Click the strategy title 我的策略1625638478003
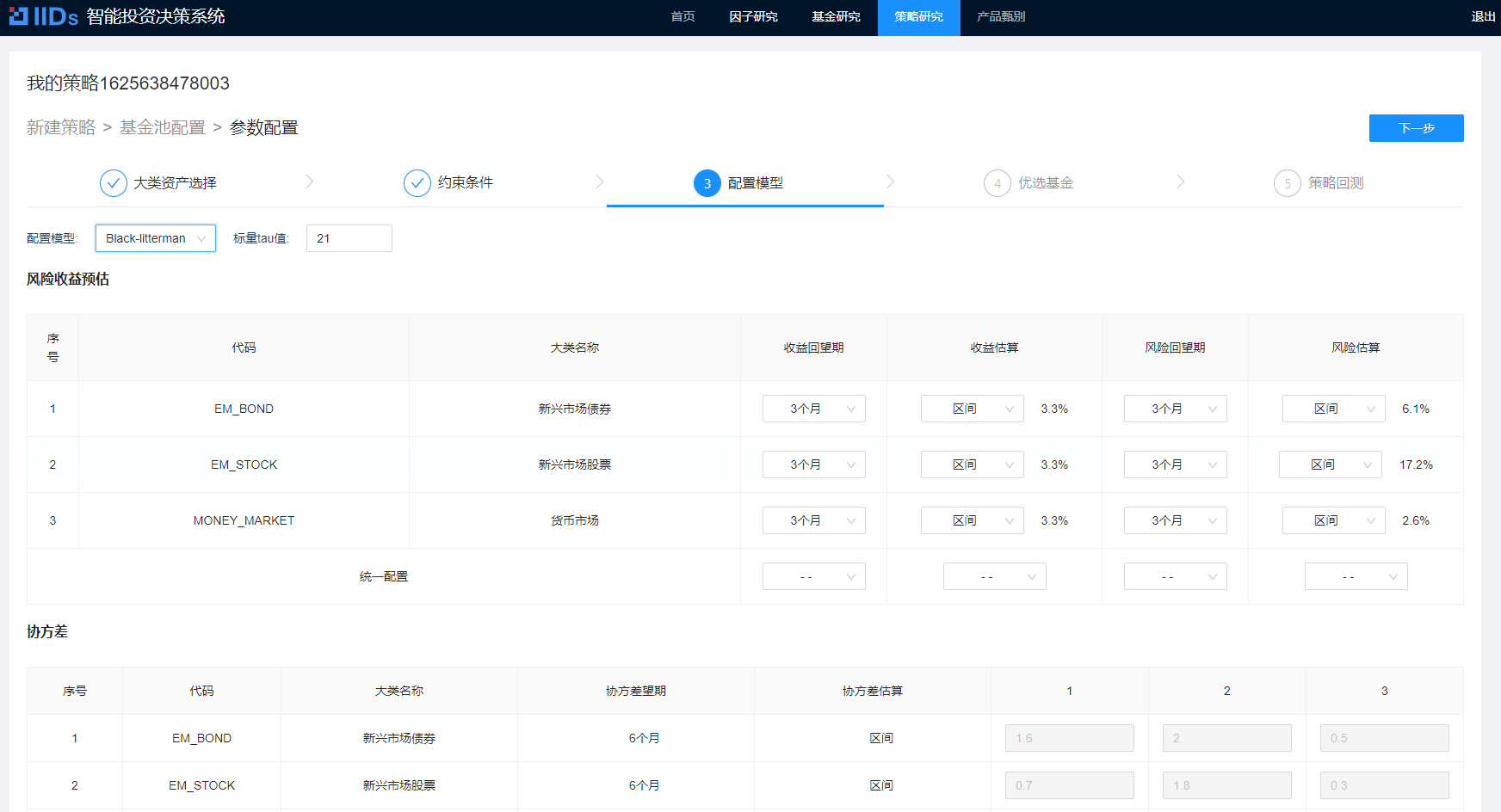Viewport: 1501px width, 812px height. 128,83
